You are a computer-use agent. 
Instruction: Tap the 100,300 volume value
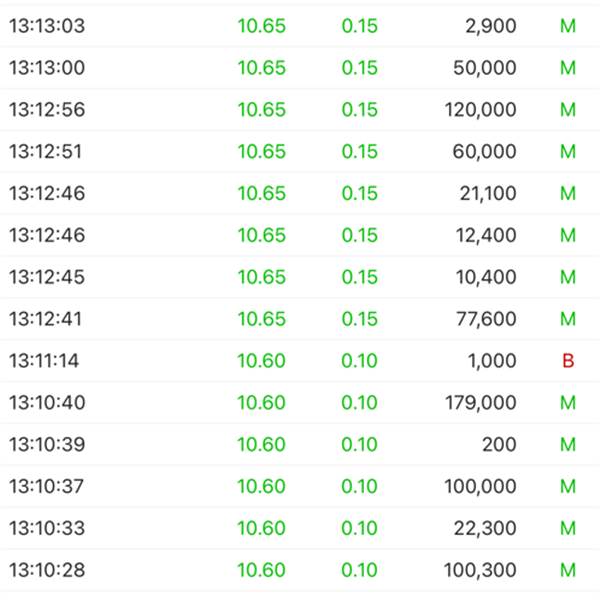(x=480, y=570)
